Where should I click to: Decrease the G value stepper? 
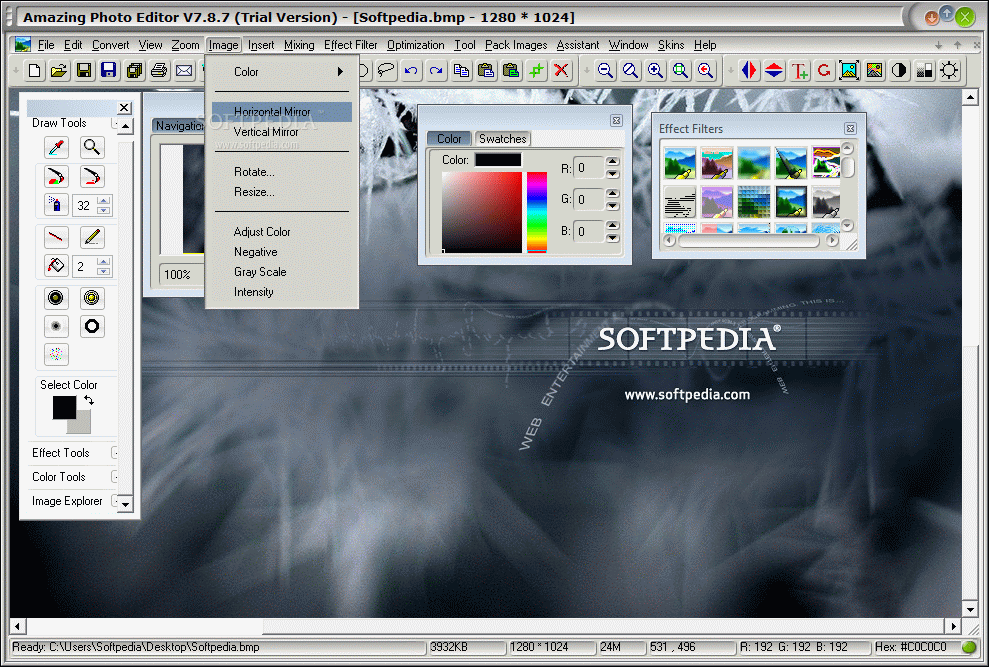pyautogui.click(x=612, y=206)
